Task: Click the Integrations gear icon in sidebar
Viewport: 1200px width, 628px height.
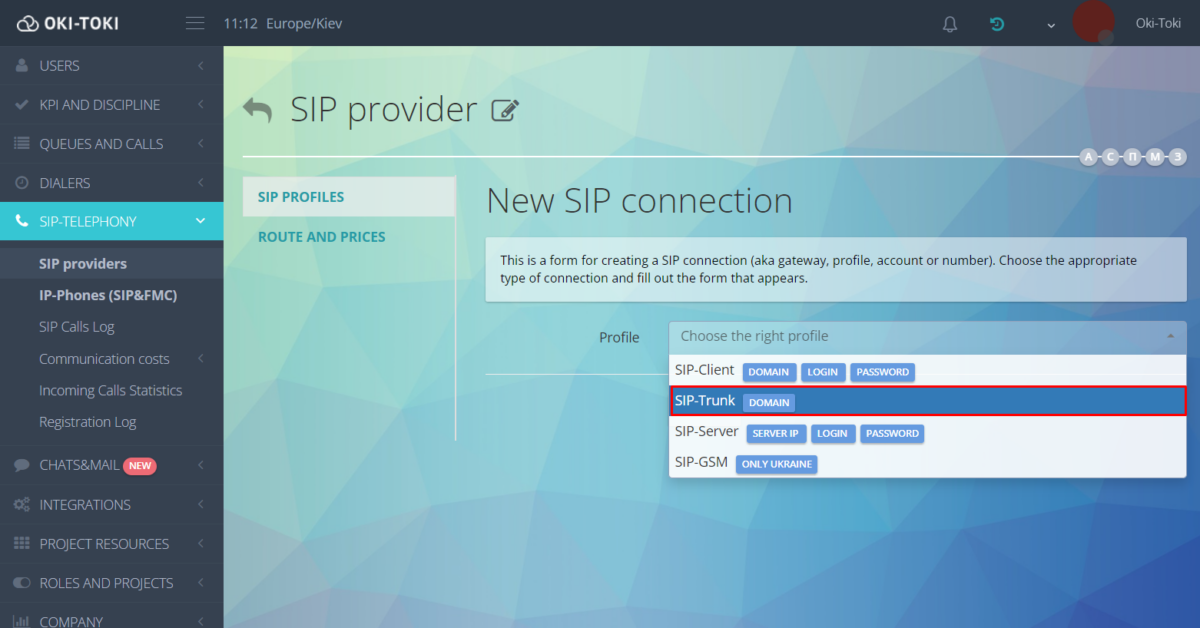Action: 22,504
